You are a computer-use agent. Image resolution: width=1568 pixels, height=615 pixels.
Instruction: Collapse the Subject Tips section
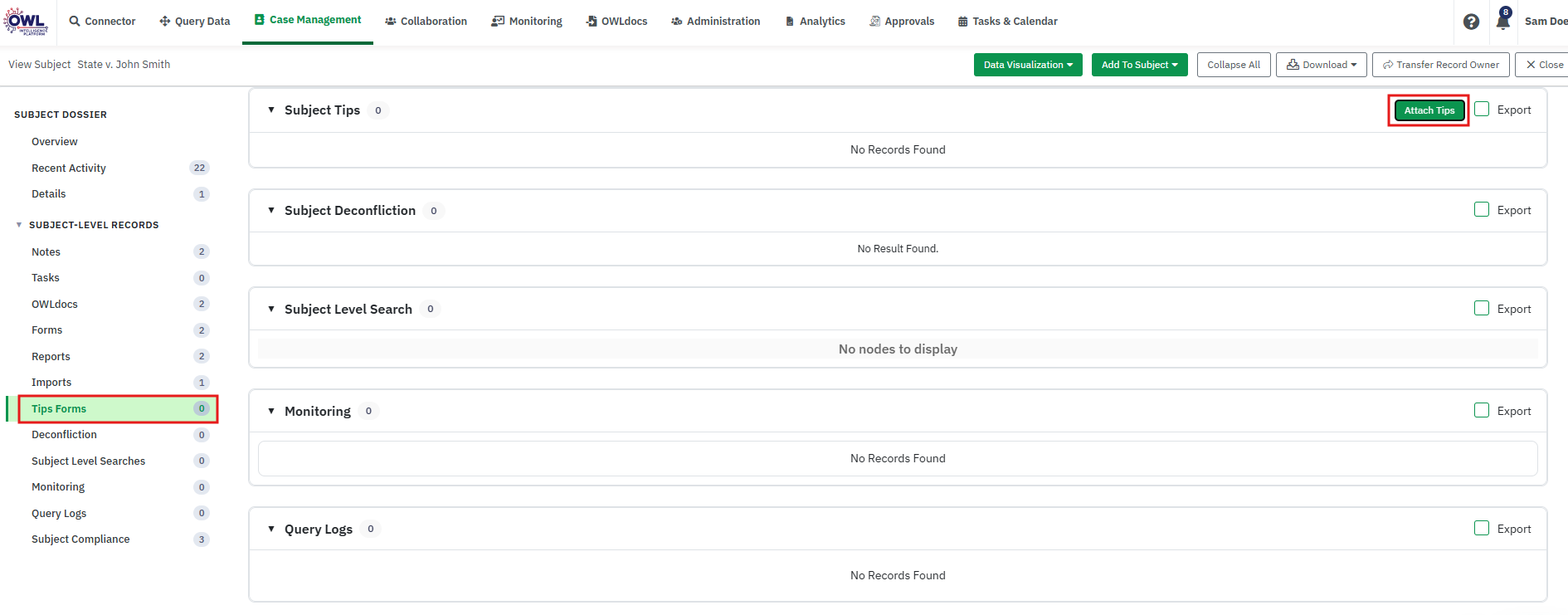(271, 110)
